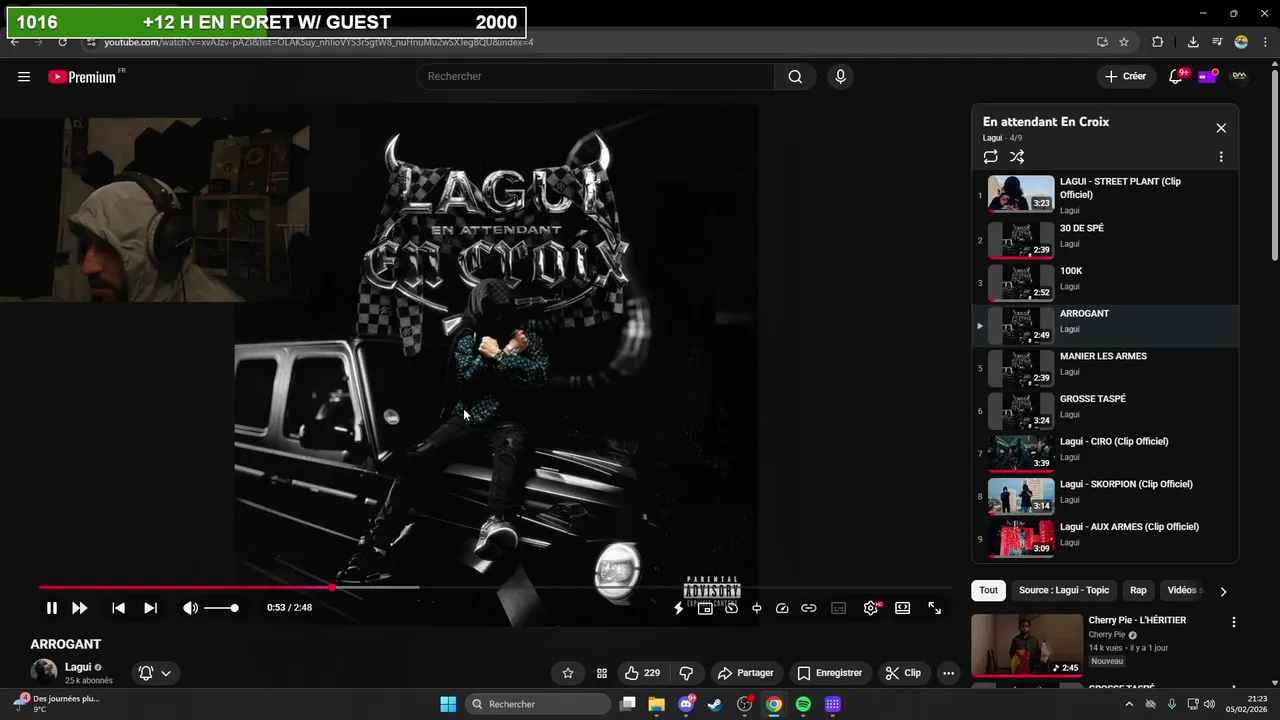This screenshot has width=1280, height=720.
Task: Play the track 30 DE SPÉ
Action: pyautogui.click(x=1105, y=240)
